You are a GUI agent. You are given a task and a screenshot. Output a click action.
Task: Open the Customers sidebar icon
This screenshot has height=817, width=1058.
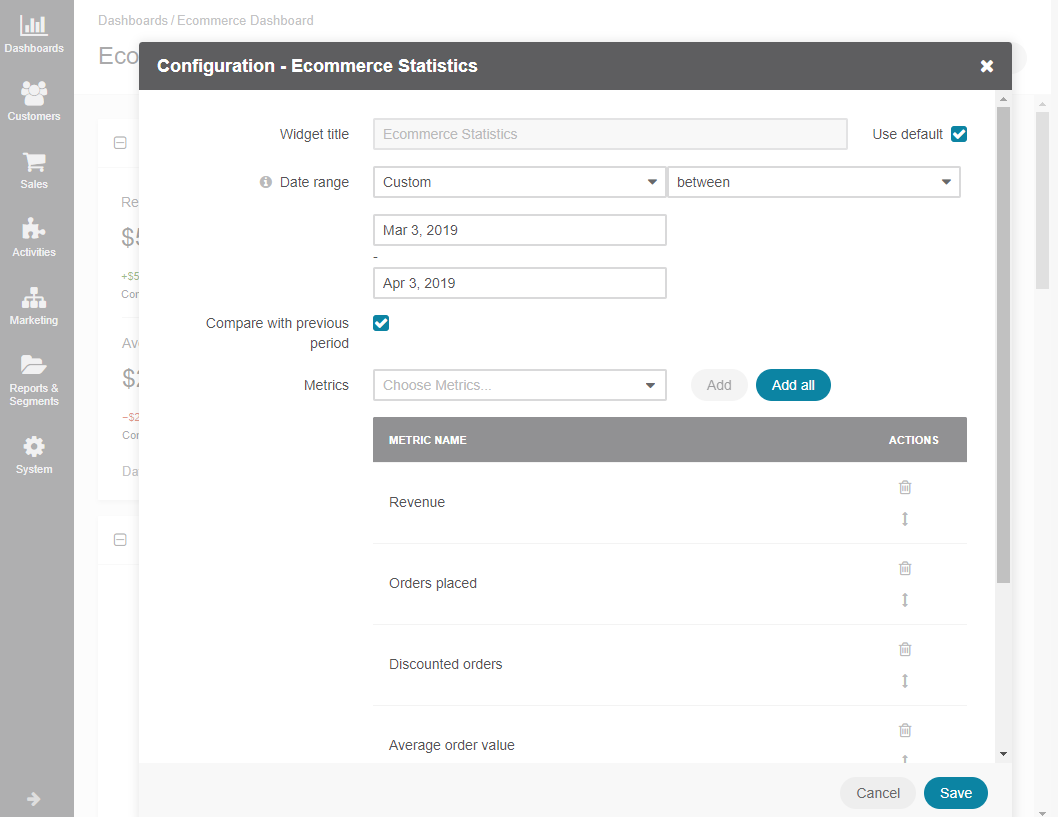34,101
